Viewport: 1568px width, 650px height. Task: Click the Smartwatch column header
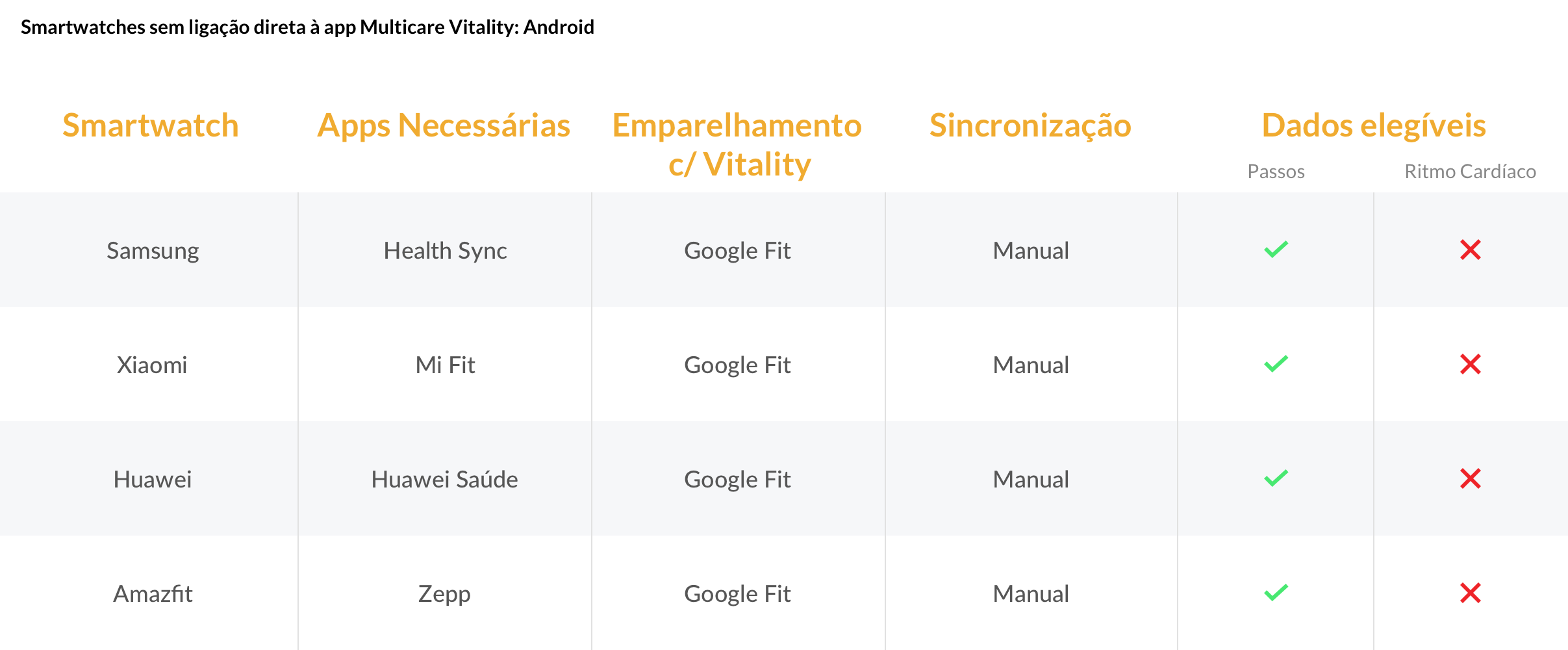pos(151,125)
